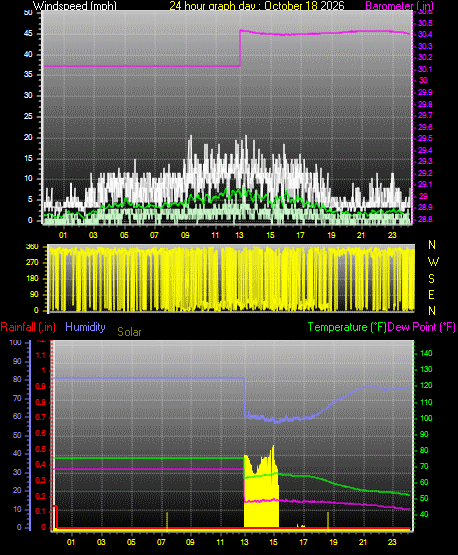Click the "S" compass direction label

[431, 279]
